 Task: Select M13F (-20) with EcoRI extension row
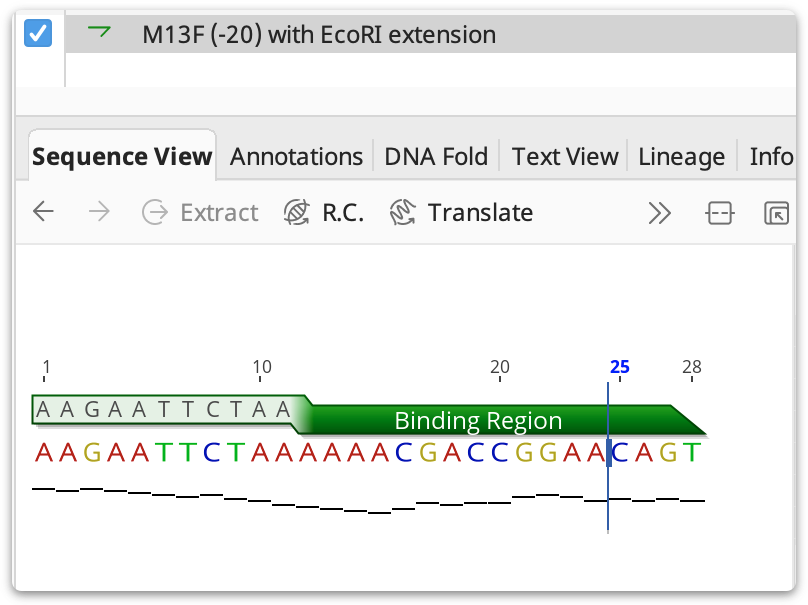pos(431,34)
